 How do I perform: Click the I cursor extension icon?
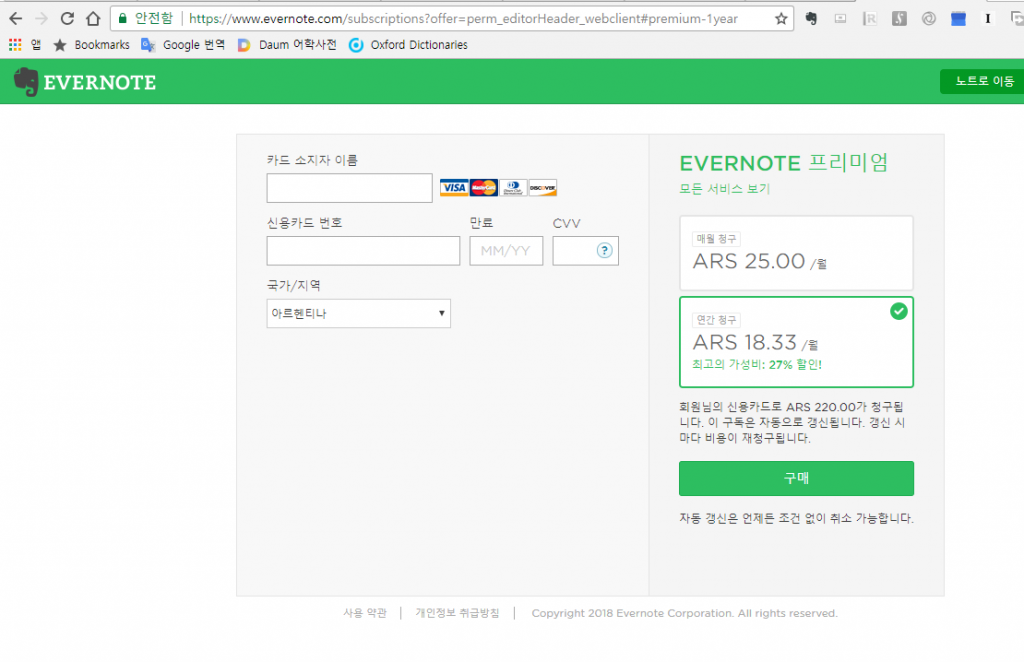987,19
